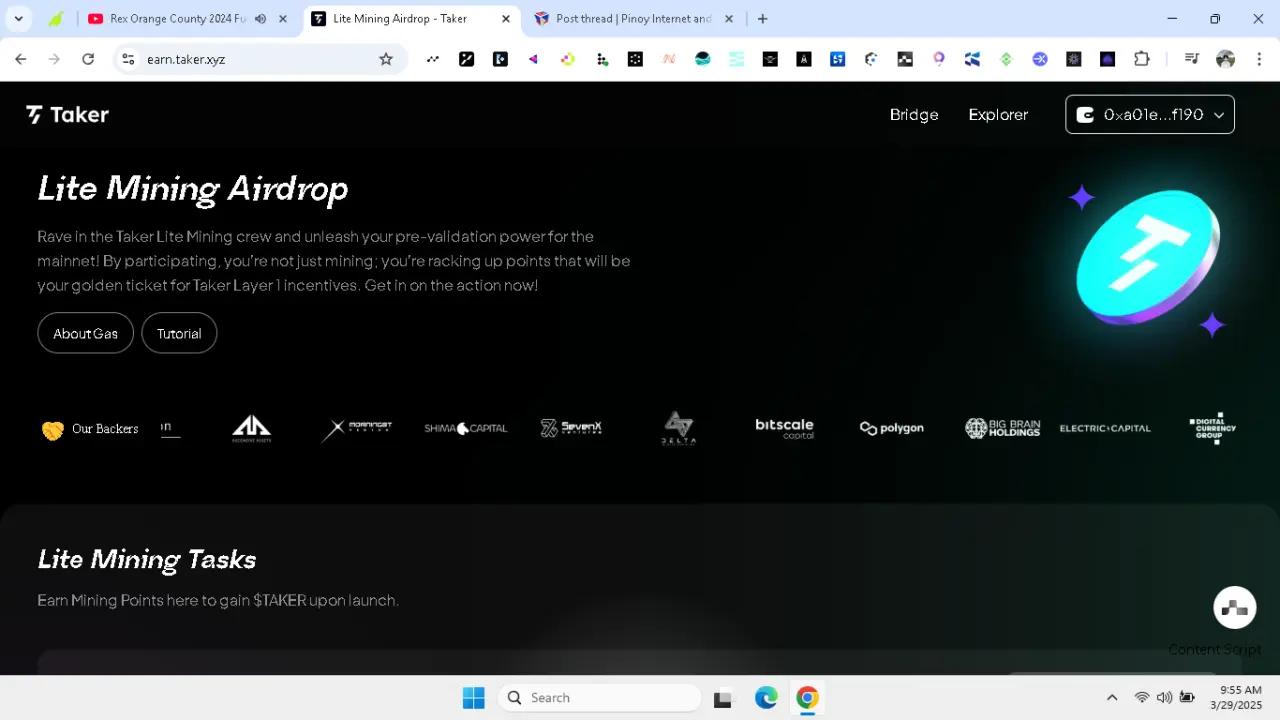
Task: Open the Wi-Fi network tray icon
Action: [x=1141, y=698]
